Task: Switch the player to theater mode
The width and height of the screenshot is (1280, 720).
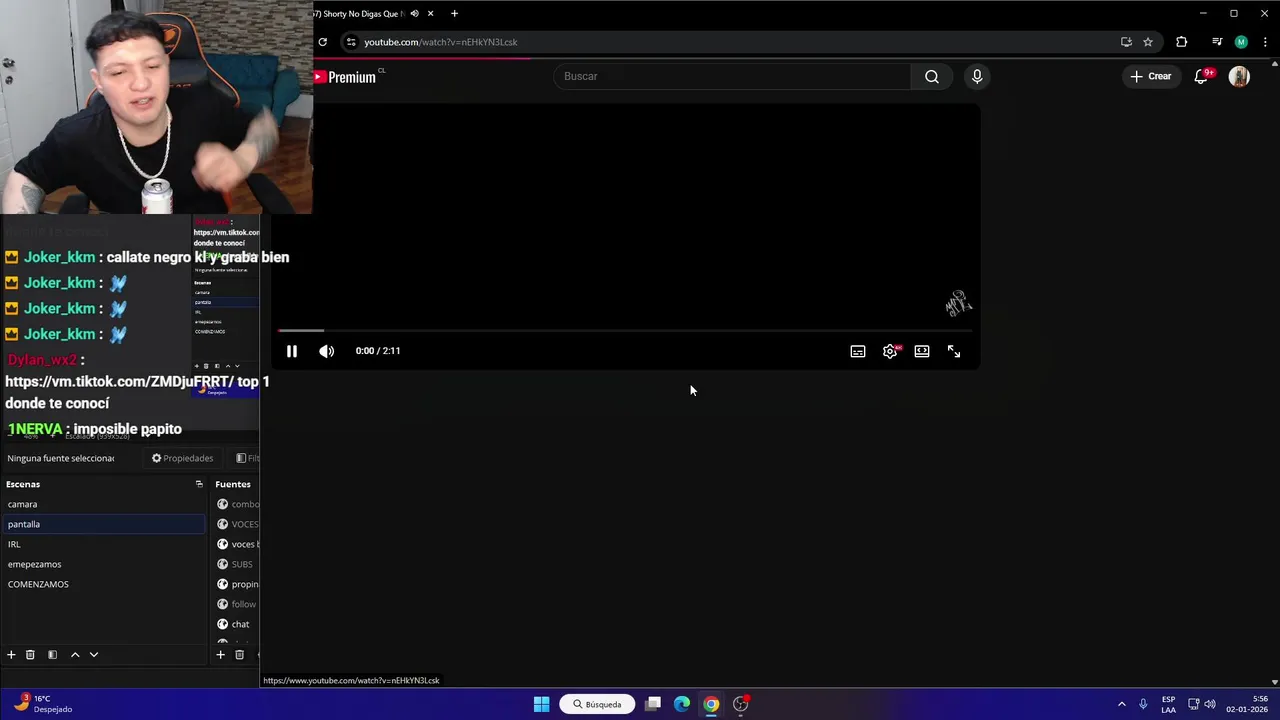Action: tap(922, 351)
